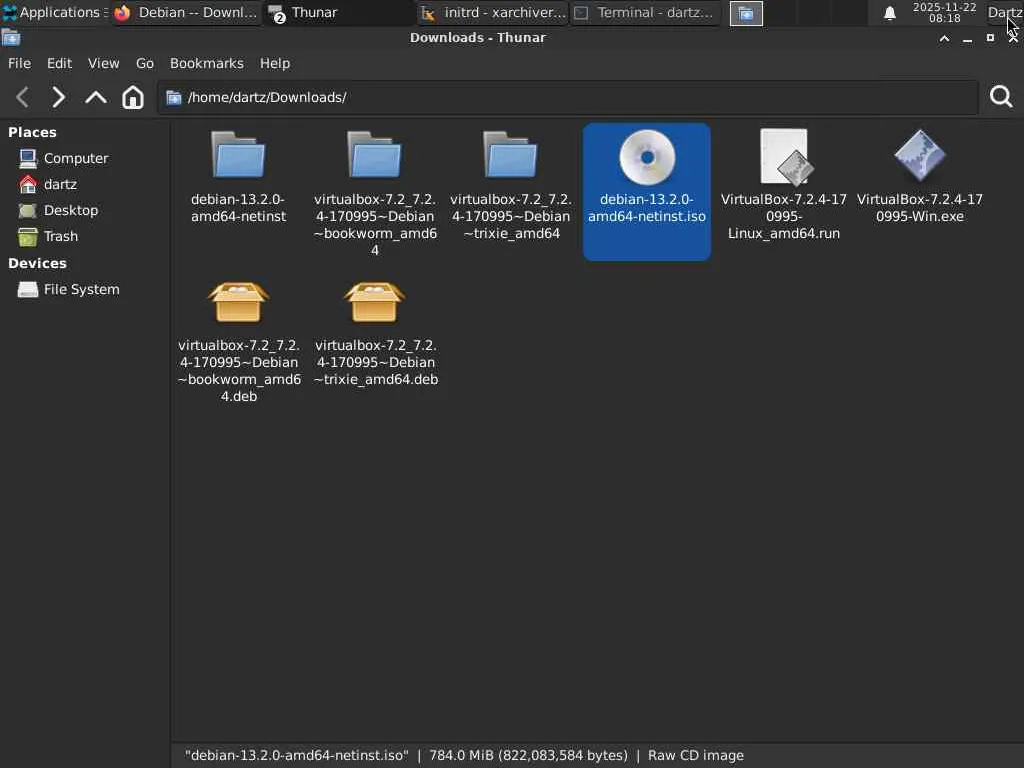
Task: Switch to Terminal taskbar window
Action: tap(646, 12)
